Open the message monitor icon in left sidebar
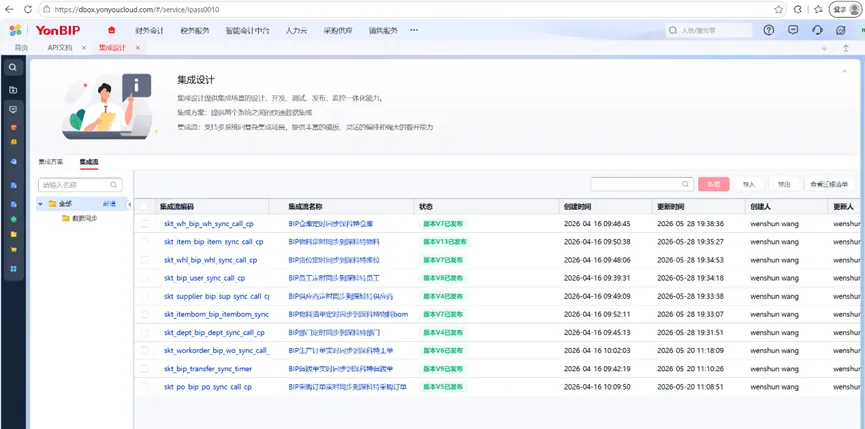865x429 pixels. point(13,109)
